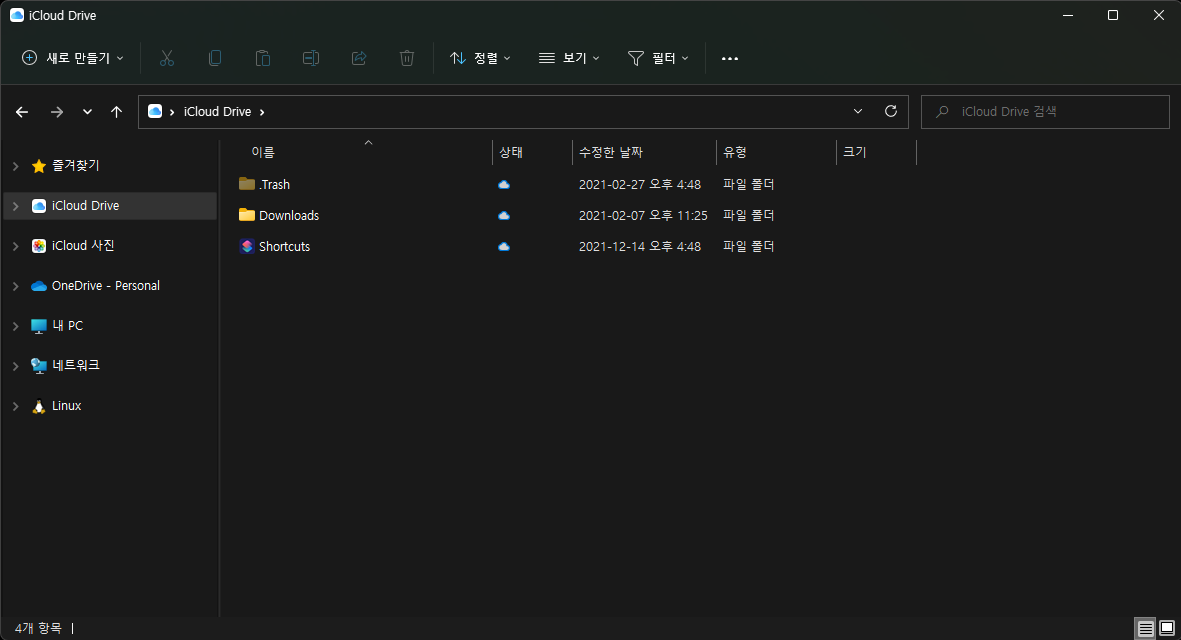Open the 필터 filter menu
This screenshot has height=640, width=1181.
pyautogui.click(x=658, y=58)
